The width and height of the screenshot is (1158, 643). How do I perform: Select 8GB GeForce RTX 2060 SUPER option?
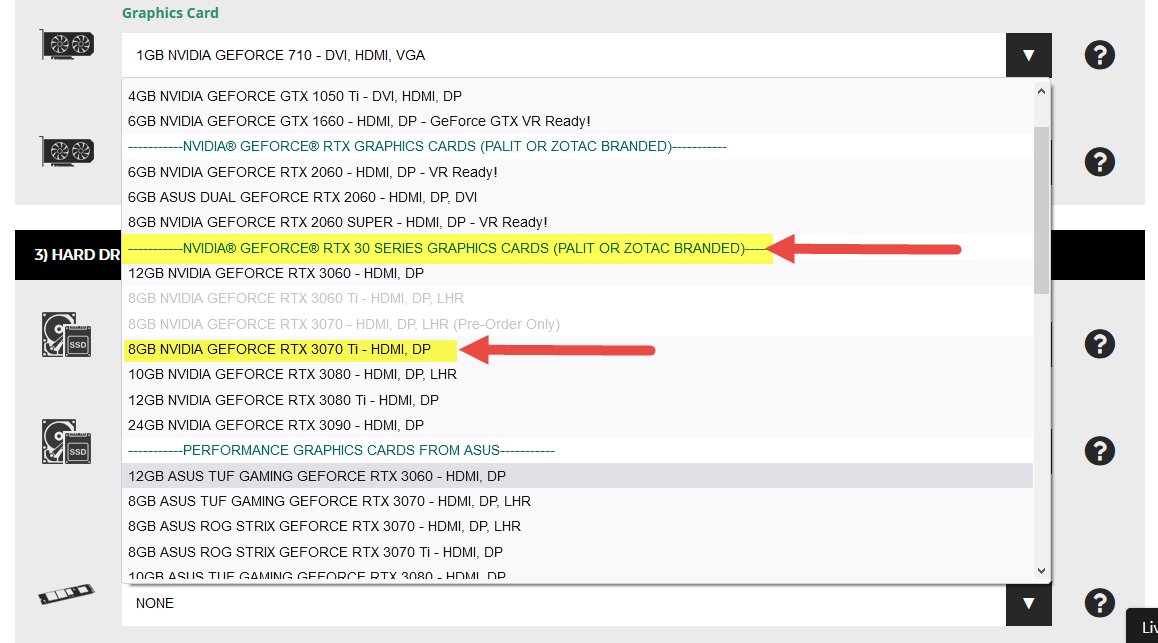[578, 222]
